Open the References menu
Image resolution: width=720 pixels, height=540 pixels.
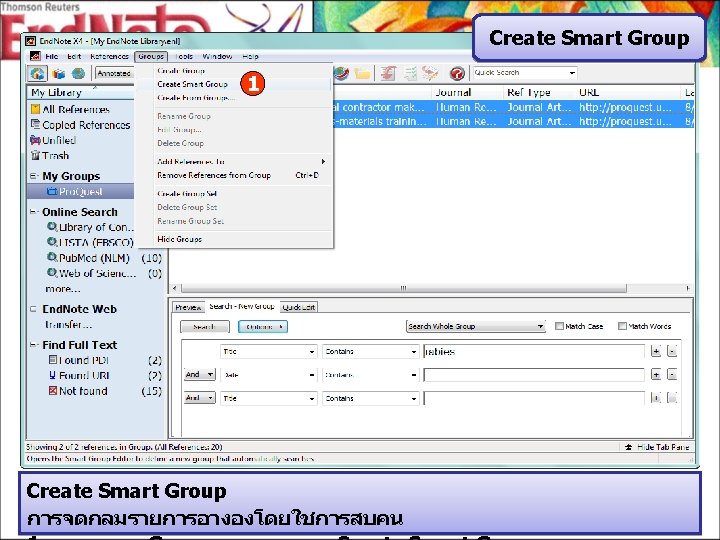coord(109,56)
